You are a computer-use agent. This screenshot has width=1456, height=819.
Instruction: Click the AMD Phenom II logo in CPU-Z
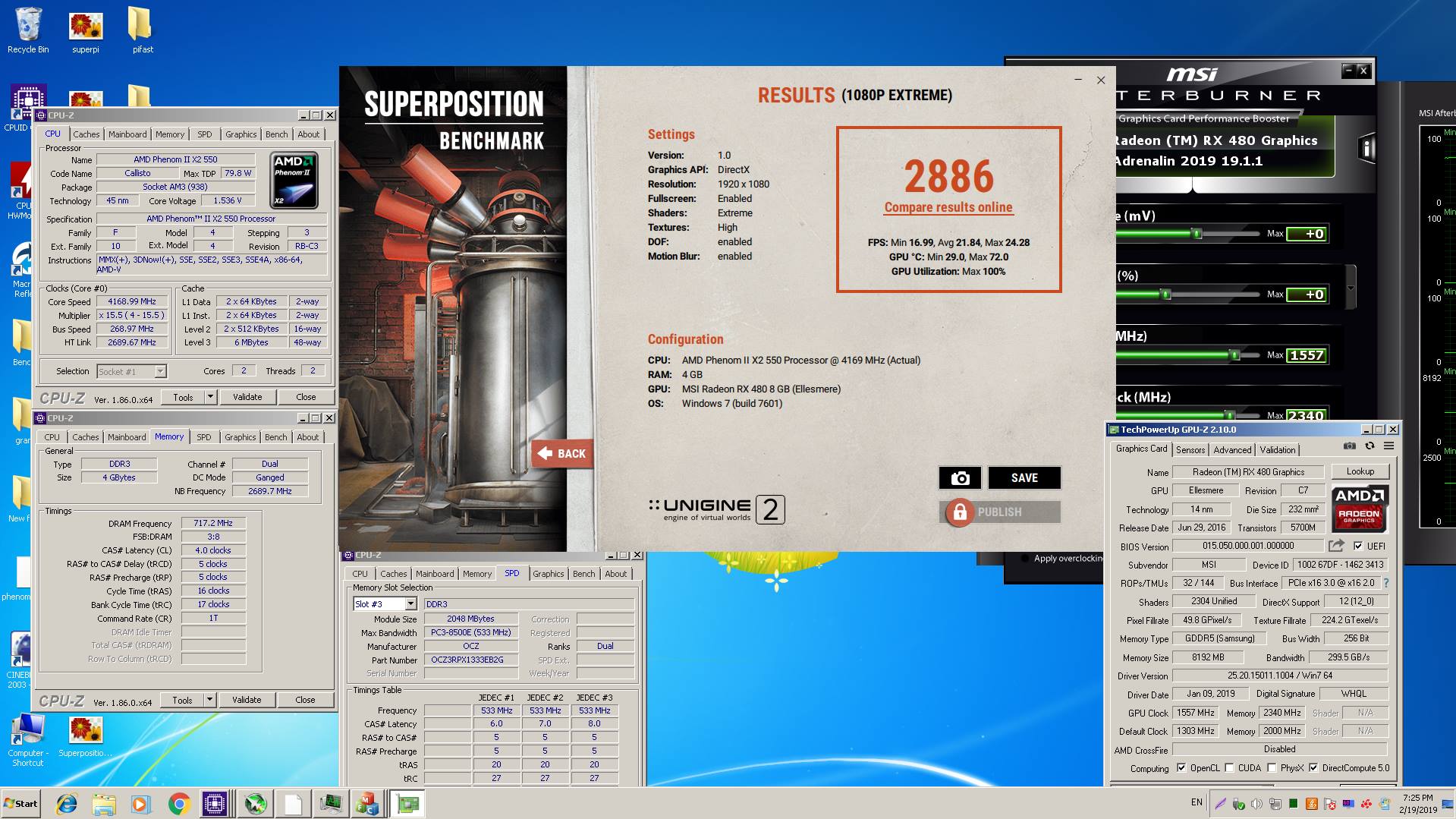[x=294, y=180]
